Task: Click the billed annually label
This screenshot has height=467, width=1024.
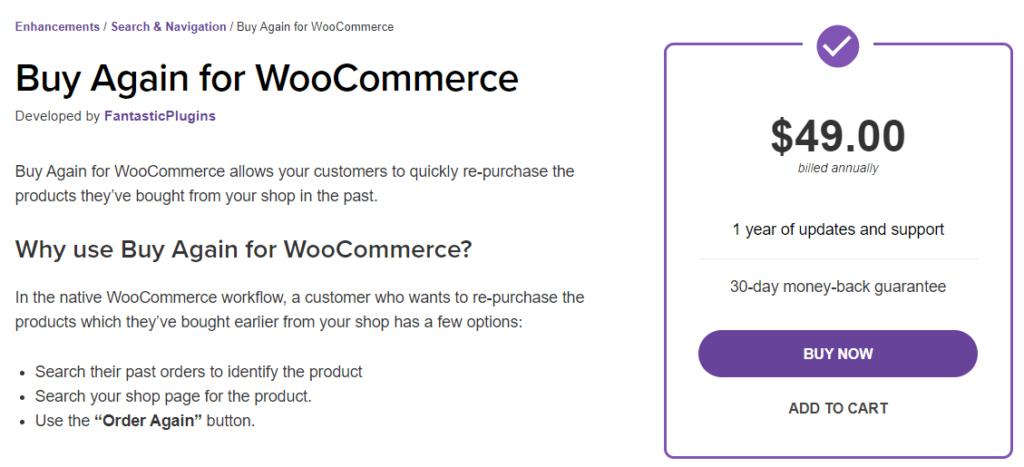Action: 838,168
